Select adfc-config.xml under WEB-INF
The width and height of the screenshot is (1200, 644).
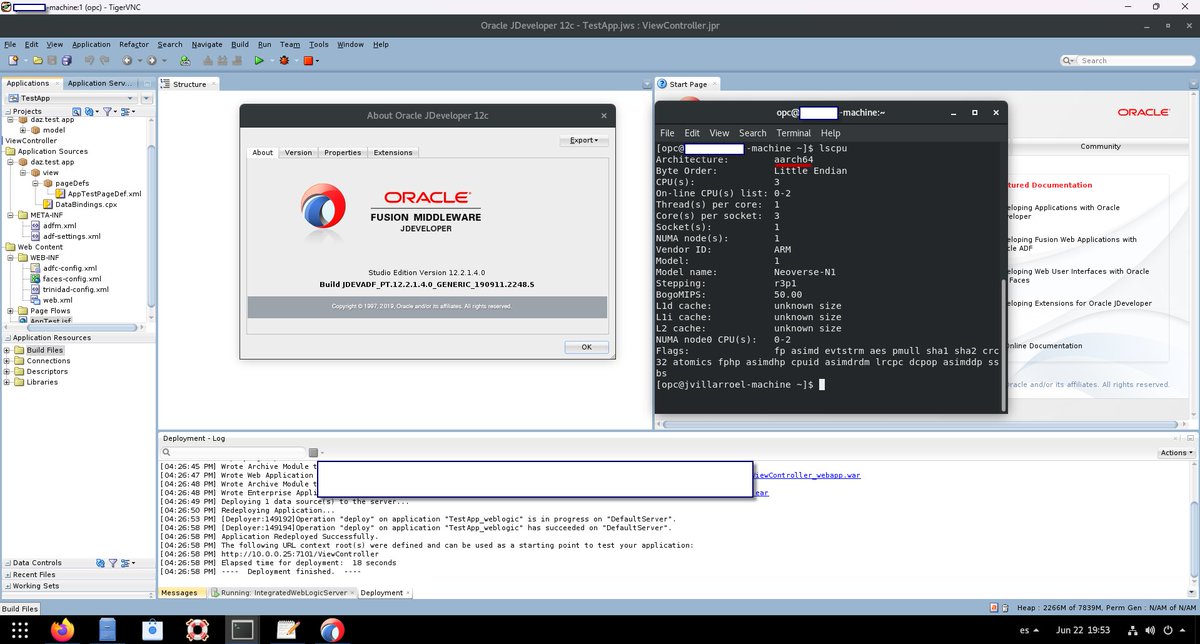coord(63,268)
